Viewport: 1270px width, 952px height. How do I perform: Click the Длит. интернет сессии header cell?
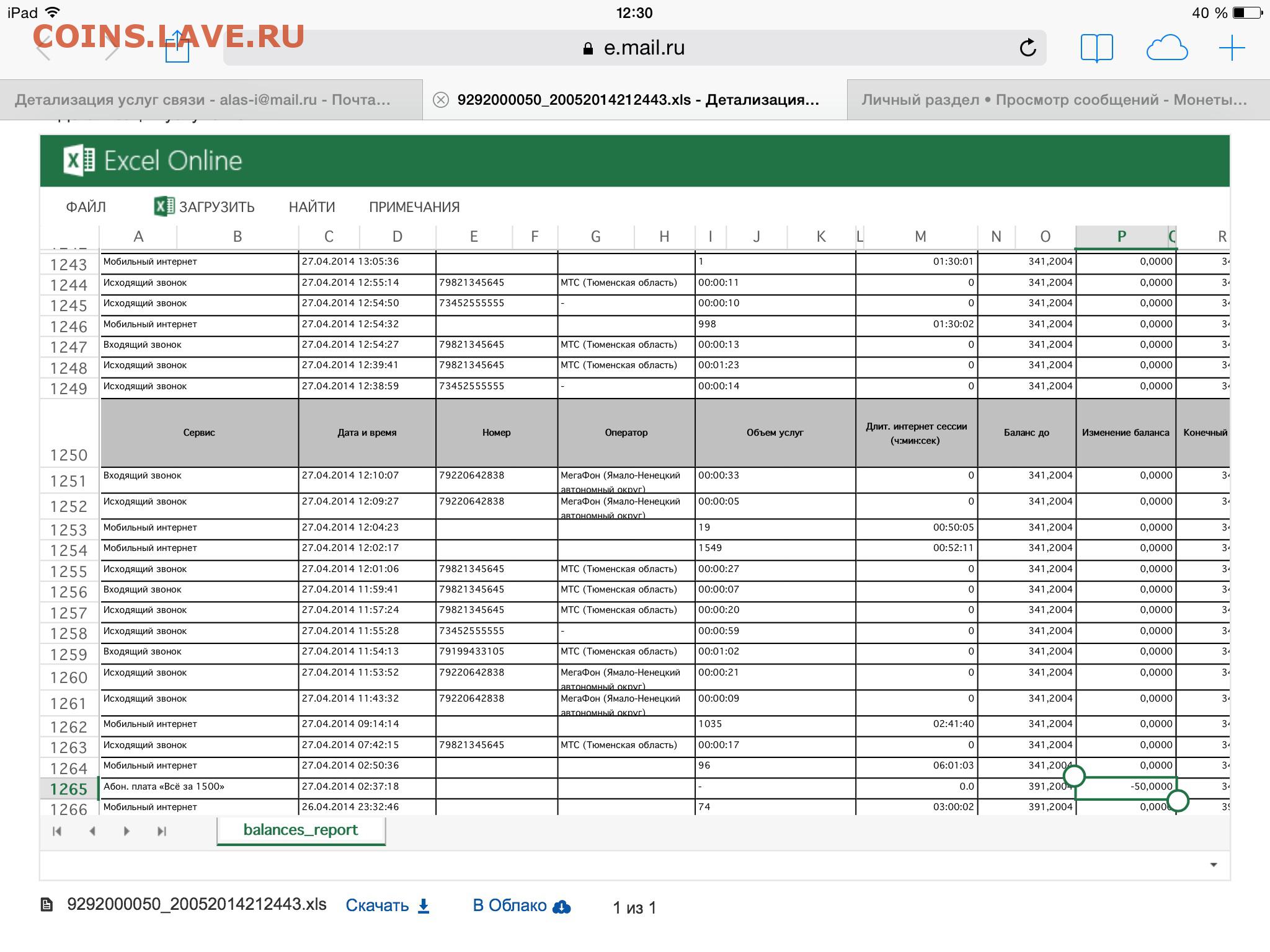(917, 433)
